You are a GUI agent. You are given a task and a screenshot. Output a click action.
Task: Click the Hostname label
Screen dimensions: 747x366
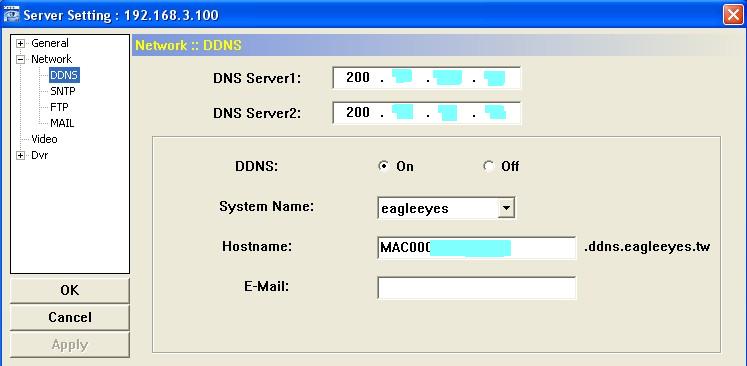(257, 246)
